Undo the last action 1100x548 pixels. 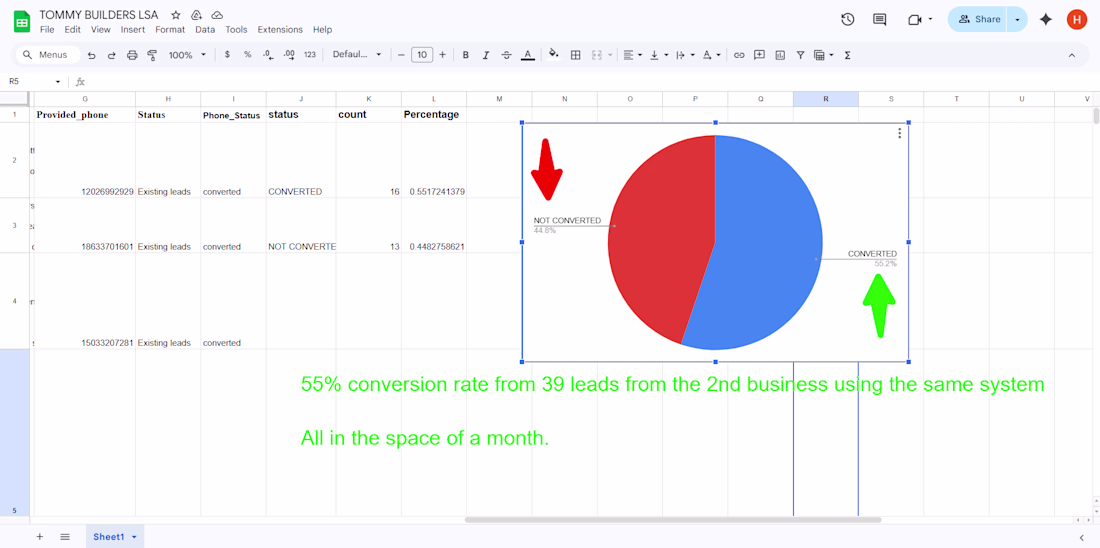91,55
